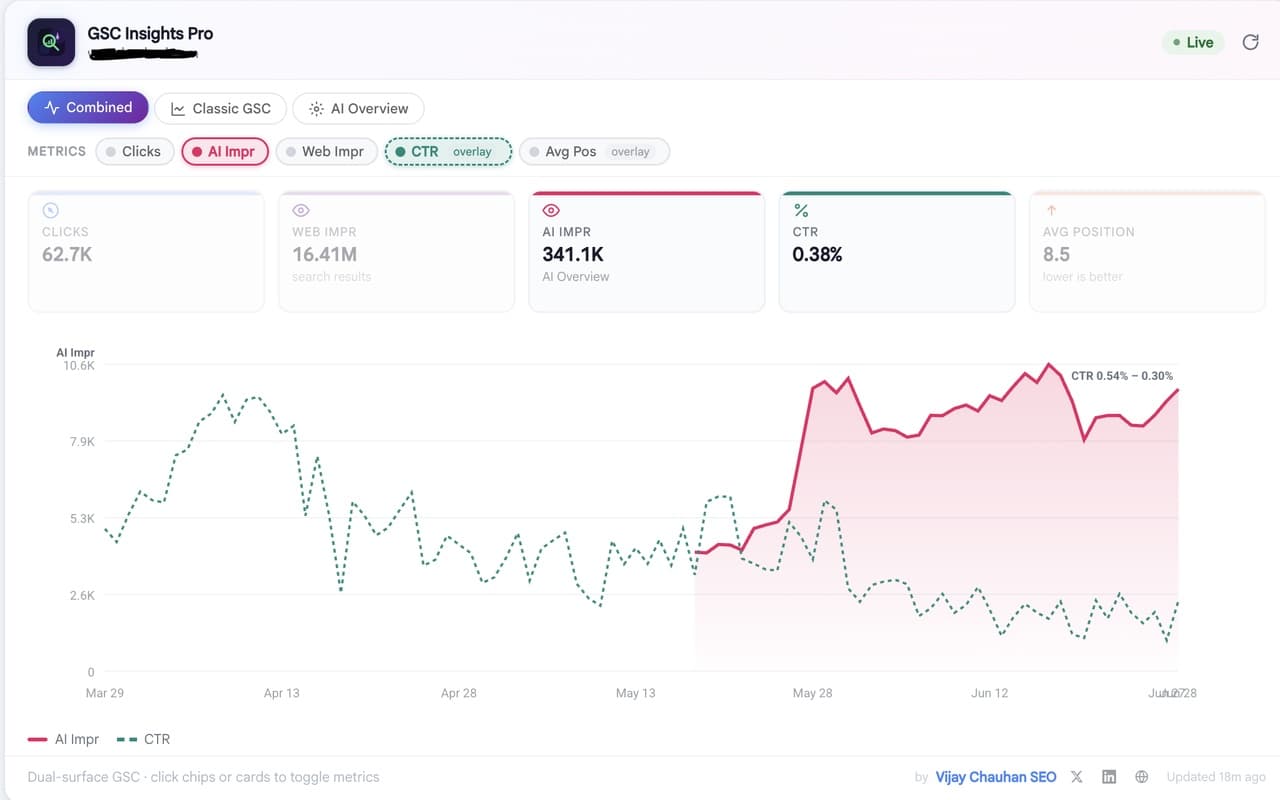Click the May 28 x-axis date label

(x=812, y=693)
